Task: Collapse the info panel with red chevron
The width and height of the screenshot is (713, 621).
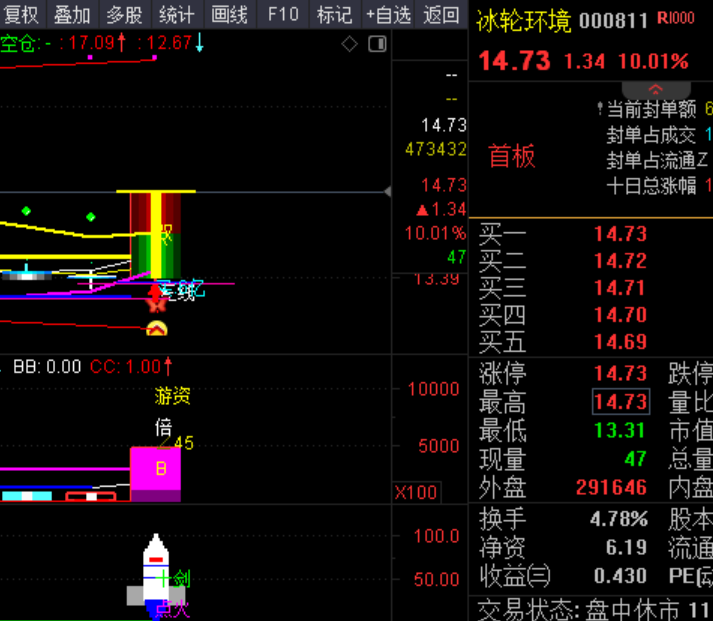Action: coord(656,89)
